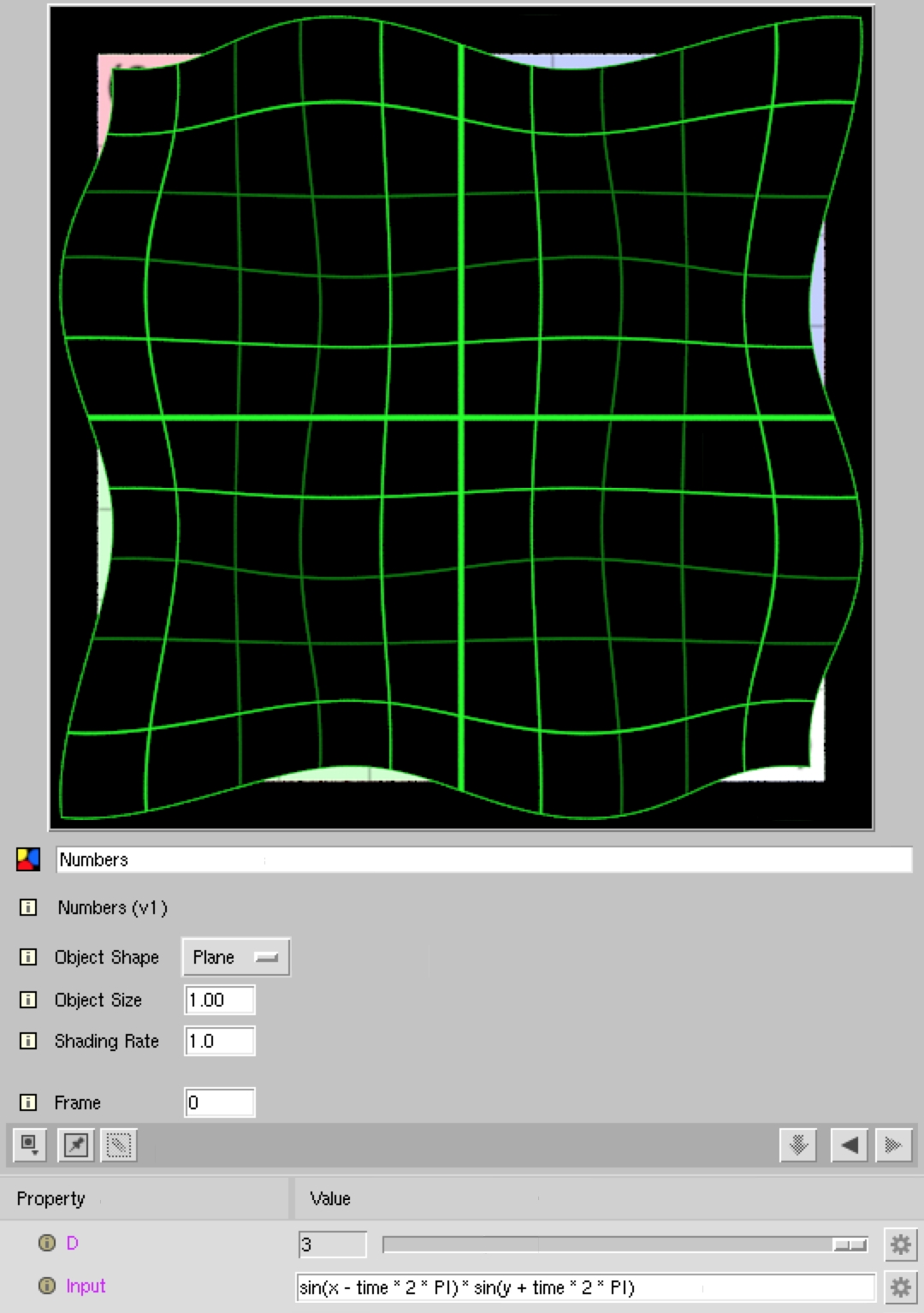Image resolution: width=924 pixels, height=1313 pixels.
Task: Click the Object Shape label
Action: 107,957
